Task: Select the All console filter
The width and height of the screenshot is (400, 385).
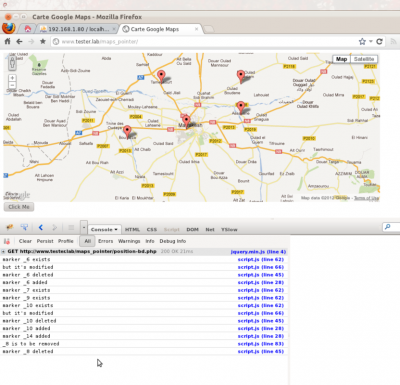Action: tap(87, 241)
